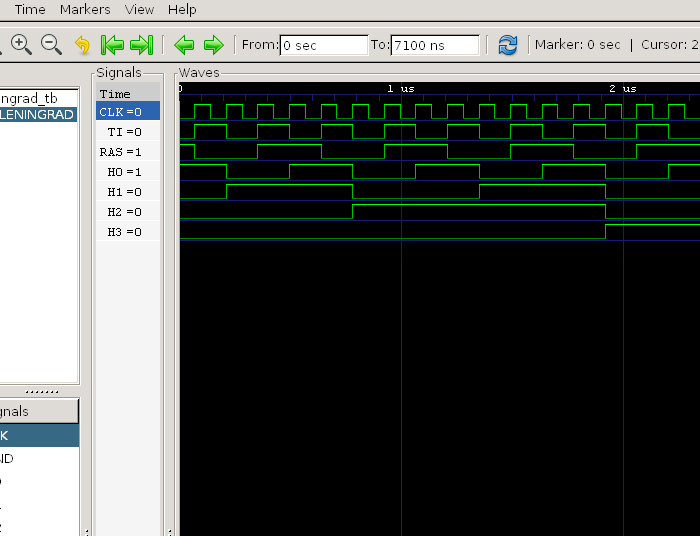The height and width of the screenshot is (536, 700).
Task: Open the Time menu
Action: pyautogui.click(x=30, y=9)
